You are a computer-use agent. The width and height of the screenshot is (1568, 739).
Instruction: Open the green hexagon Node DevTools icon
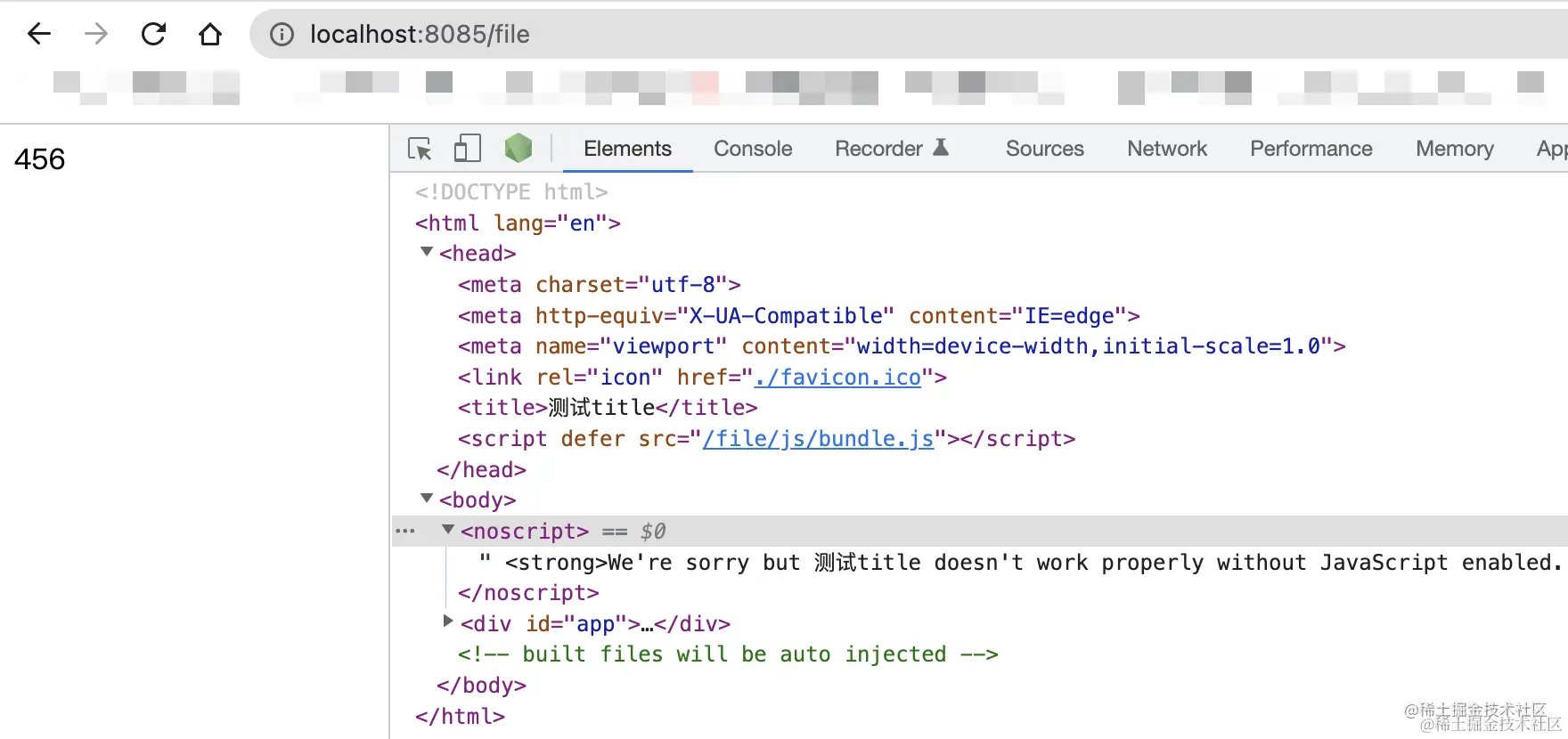[x=519, y=148]
